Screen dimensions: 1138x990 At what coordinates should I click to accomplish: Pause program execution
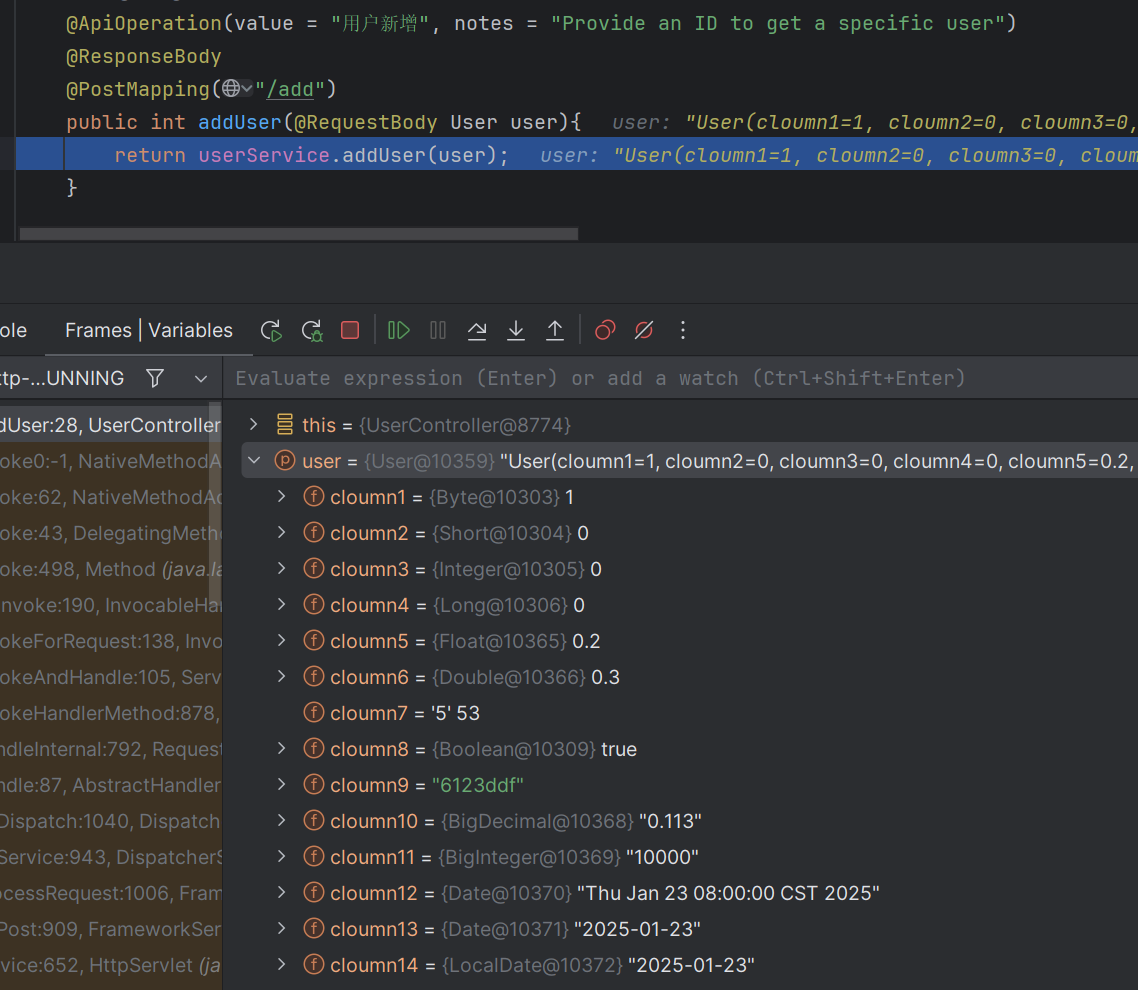[x=438, y=331]
